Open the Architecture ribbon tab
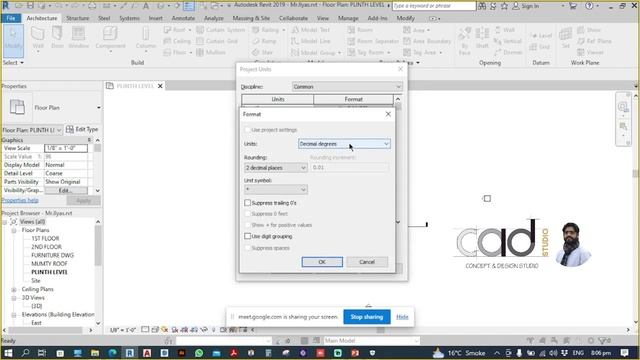 coord(42,18)
